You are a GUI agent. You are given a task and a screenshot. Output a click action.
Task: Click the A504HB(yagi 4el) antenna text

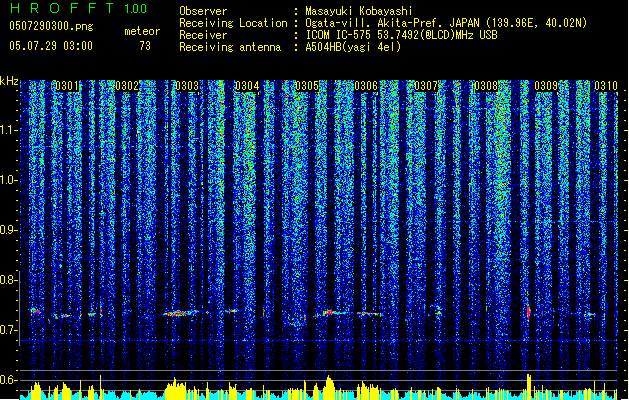(353, 47)
